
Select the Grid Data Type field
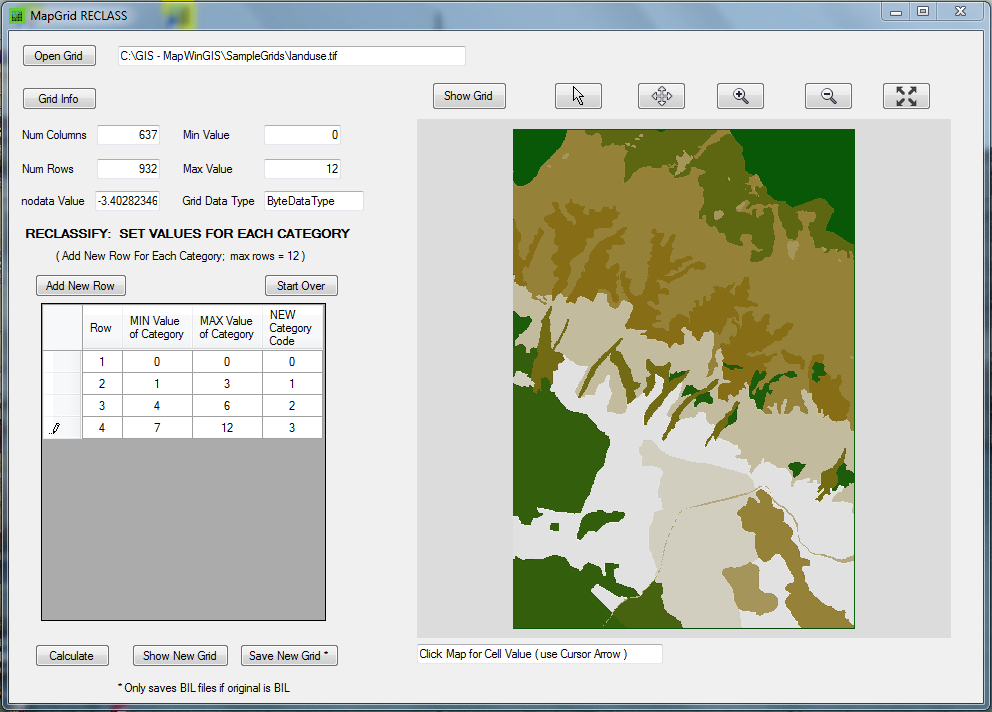[313, 201]
